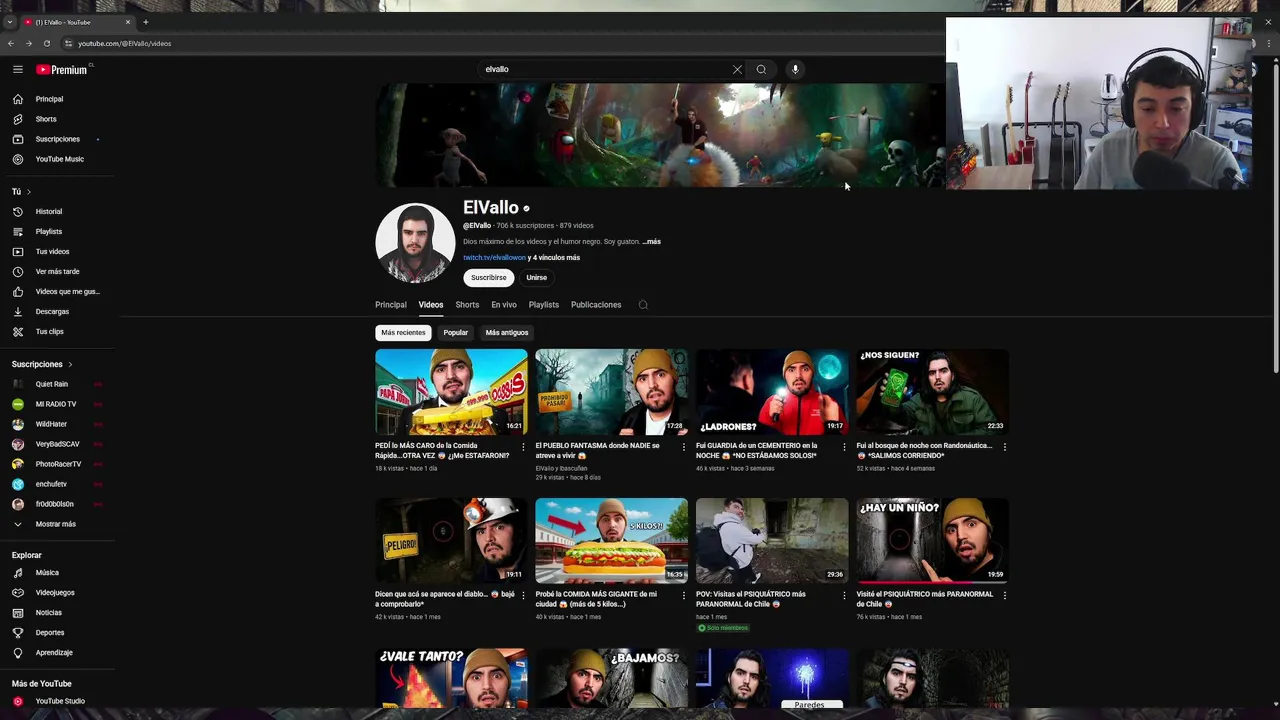Open the hamburger guide menu

[x=18, y=69]
